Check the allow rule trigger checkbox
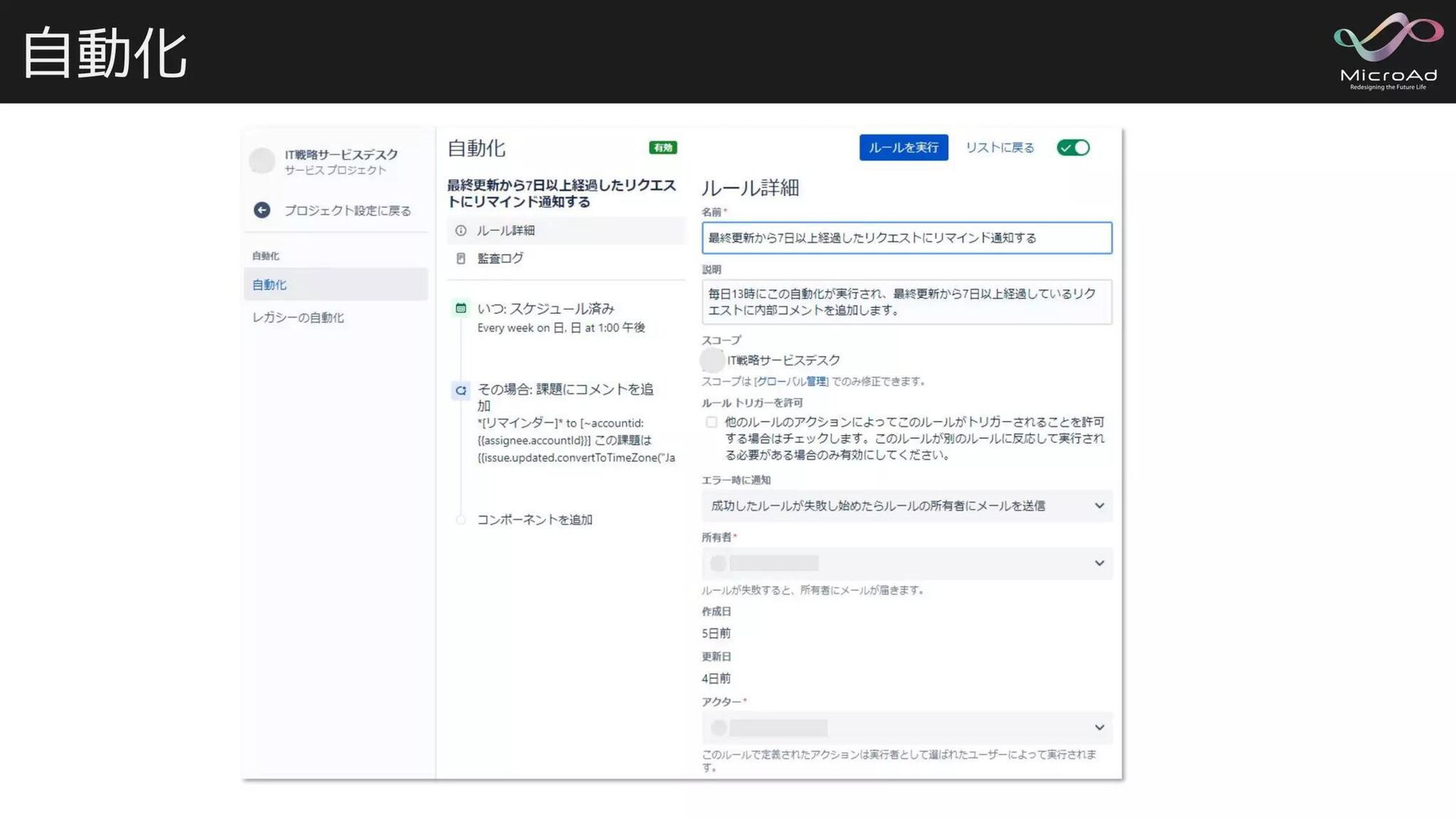1456x819 pixels. 711,422
